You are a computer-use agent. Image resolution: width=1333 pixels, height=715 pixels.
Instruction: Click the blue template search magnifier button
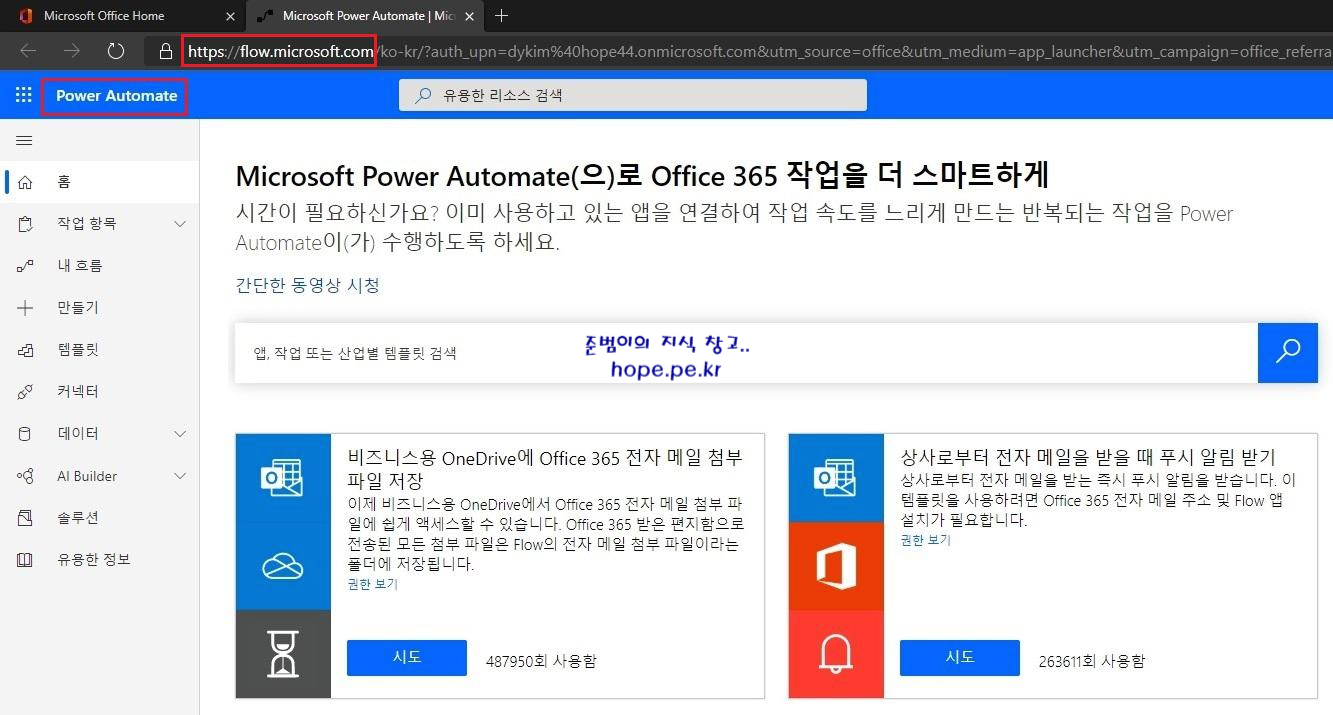coord(1288,353)
